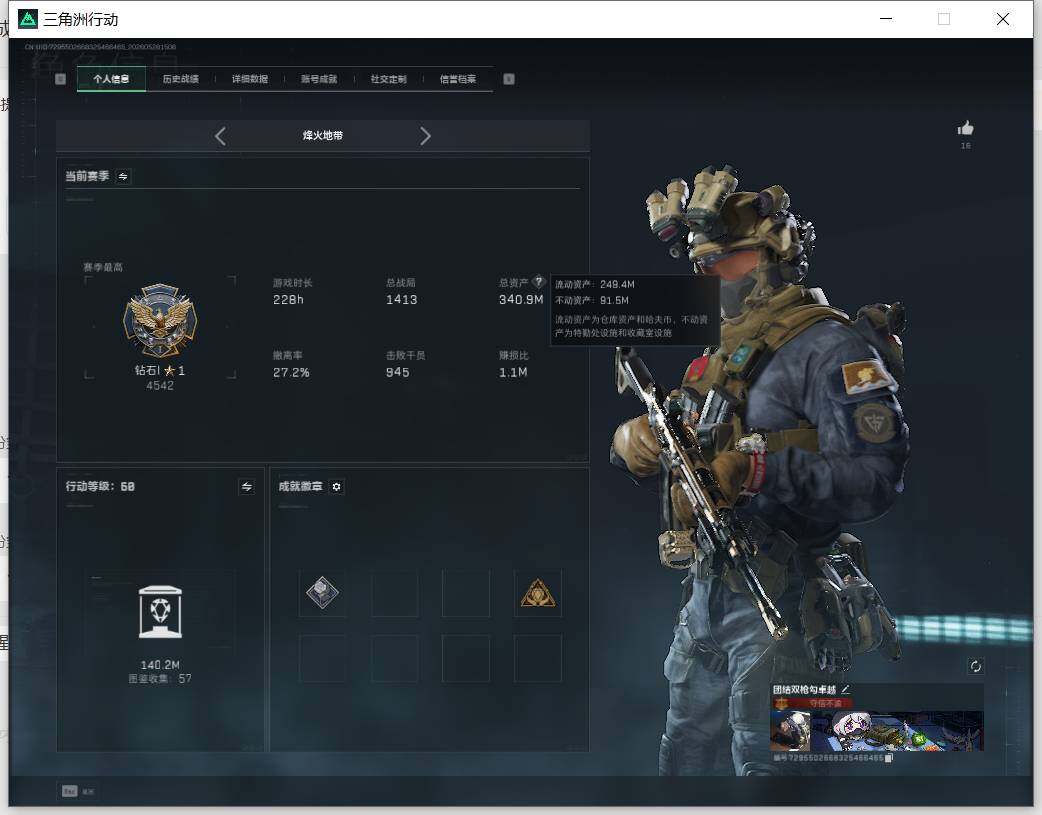
Task: Click the red 守信不渝 title badge
Action: (x=812, y=703)
